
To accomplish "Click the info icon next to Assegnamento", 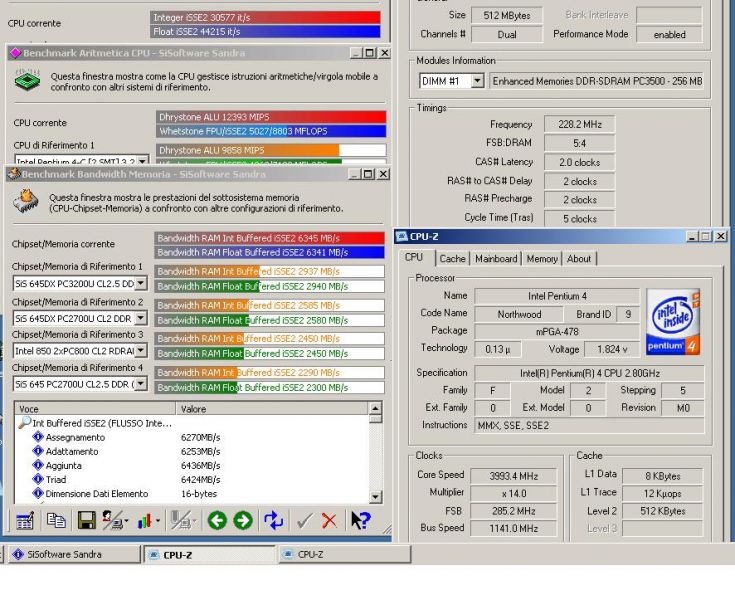I will 38,437.
